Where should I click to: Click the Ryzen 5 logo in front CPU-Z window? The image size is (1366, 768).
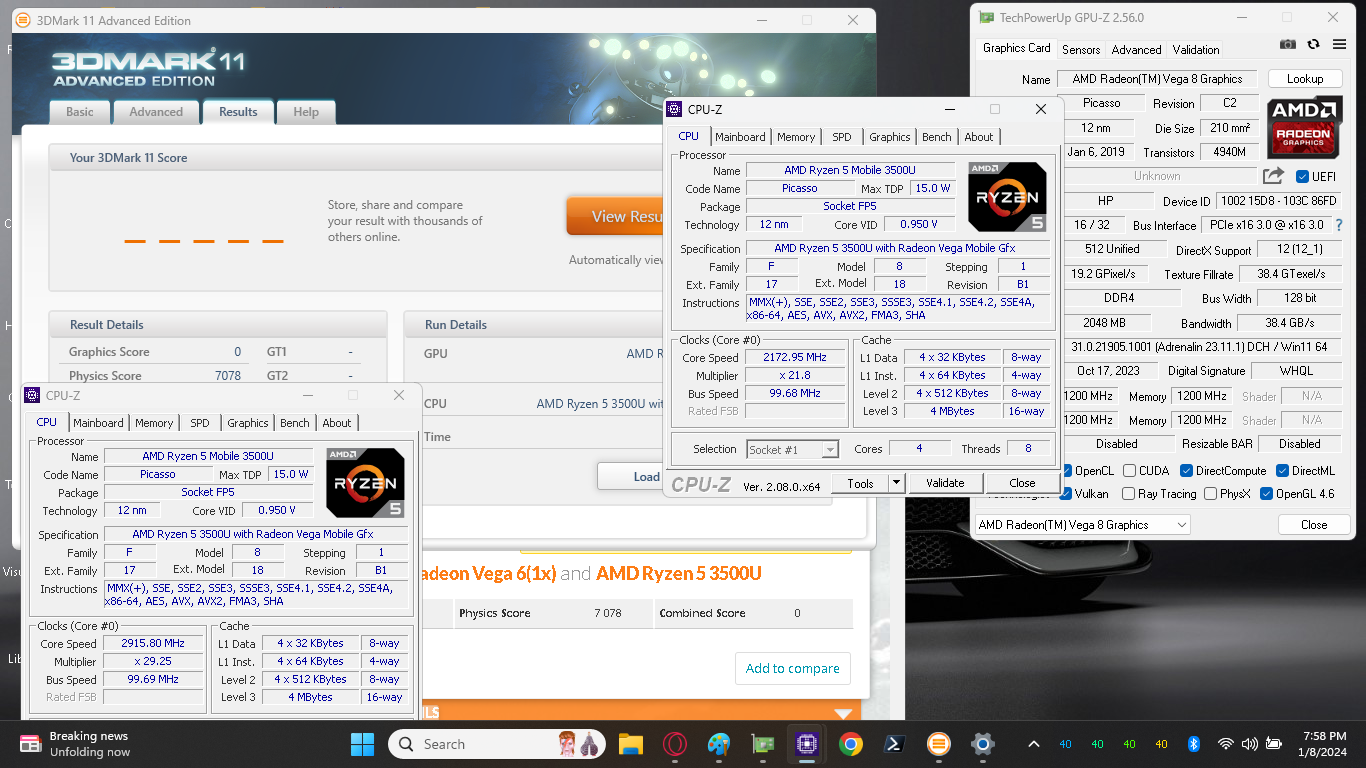(1007, 197)
